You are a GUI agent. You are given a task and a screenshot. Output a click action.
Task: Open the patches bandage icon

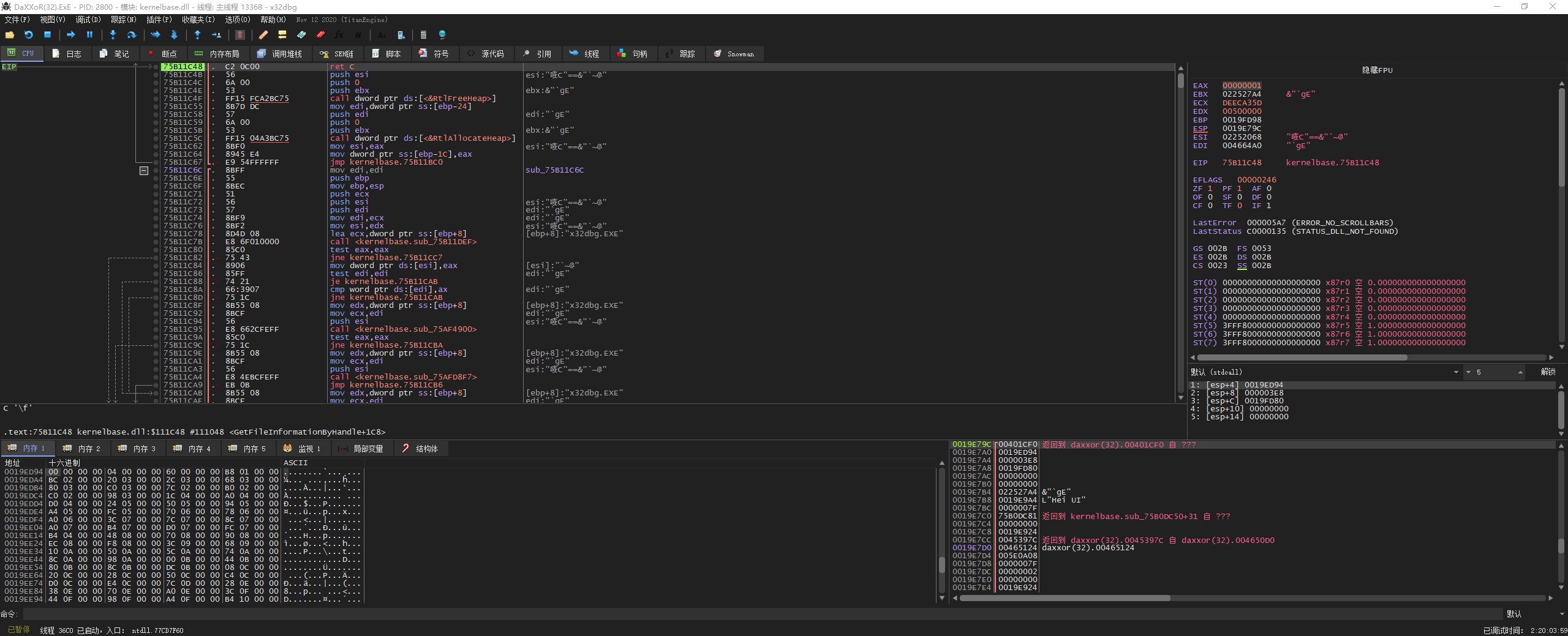(x=263, y=35)
